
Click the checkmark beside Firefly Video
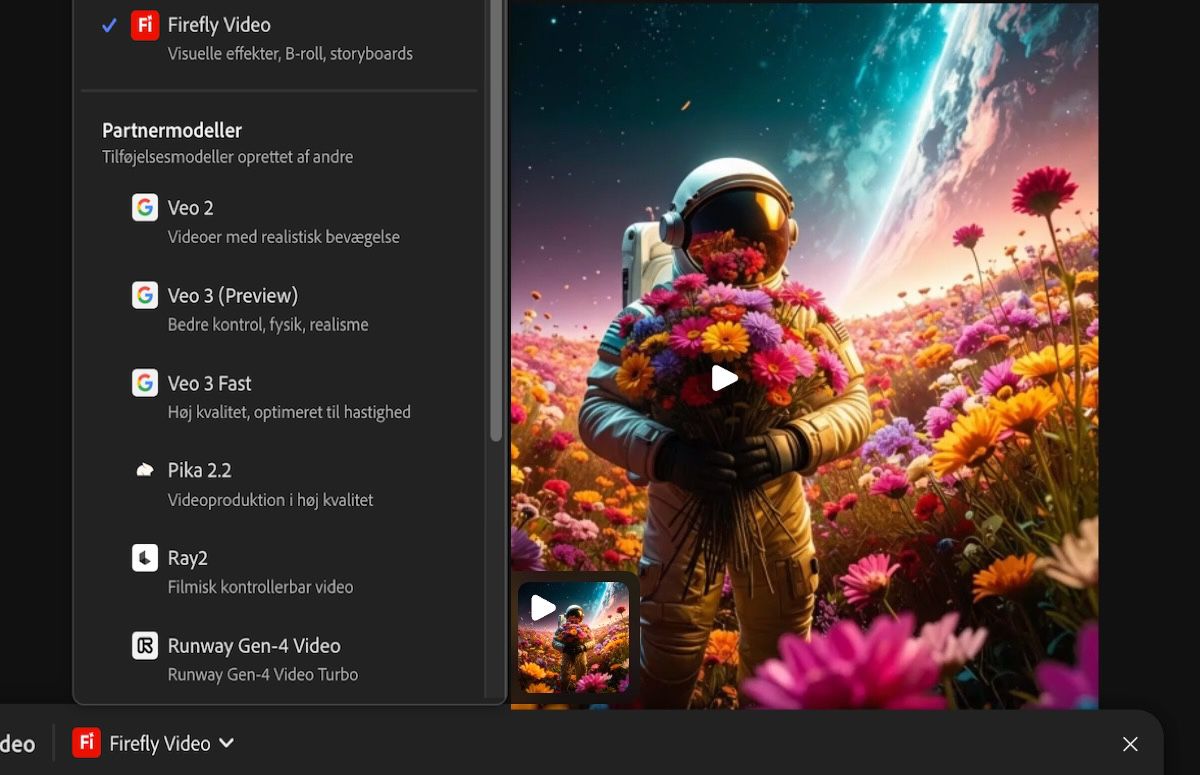[109, 25]
